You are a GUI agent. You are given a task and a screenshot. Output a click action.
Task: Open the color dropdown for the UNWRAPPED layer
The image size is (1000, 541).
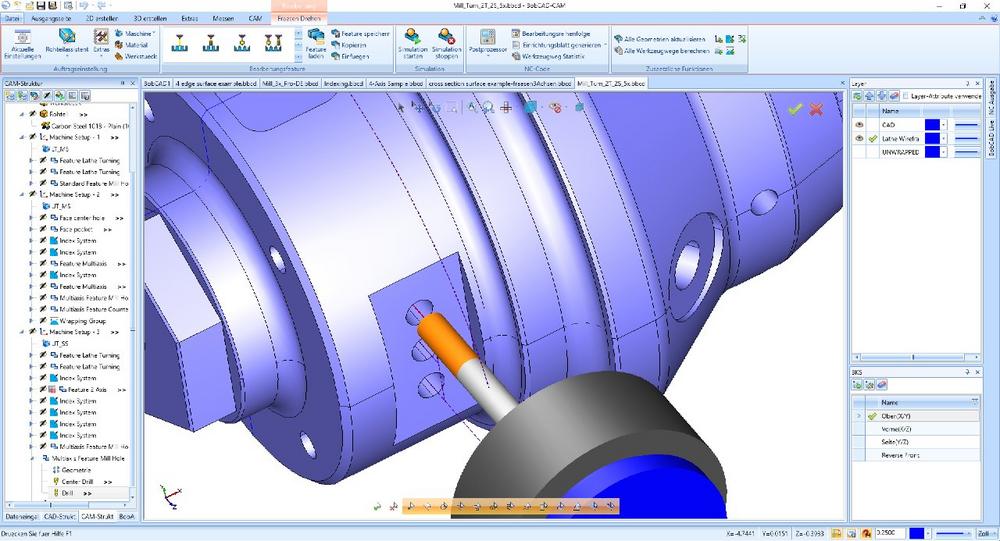pyautogui.click(x=944, y=152)
